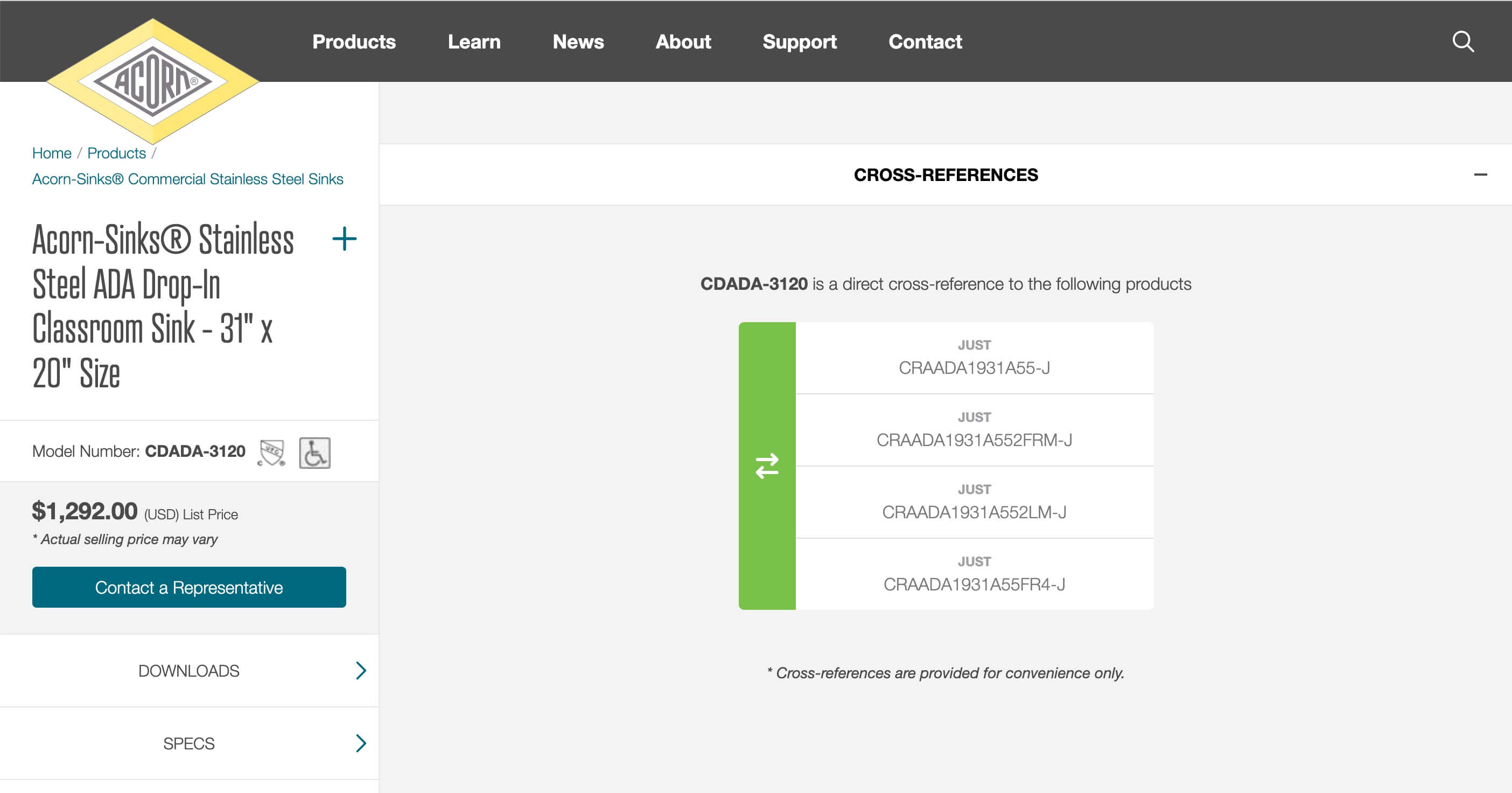The height and width of the screenshot is (793, 1512).
Task: Click the ADA wheelchair accessibility icon
Action: click(314, 453)
